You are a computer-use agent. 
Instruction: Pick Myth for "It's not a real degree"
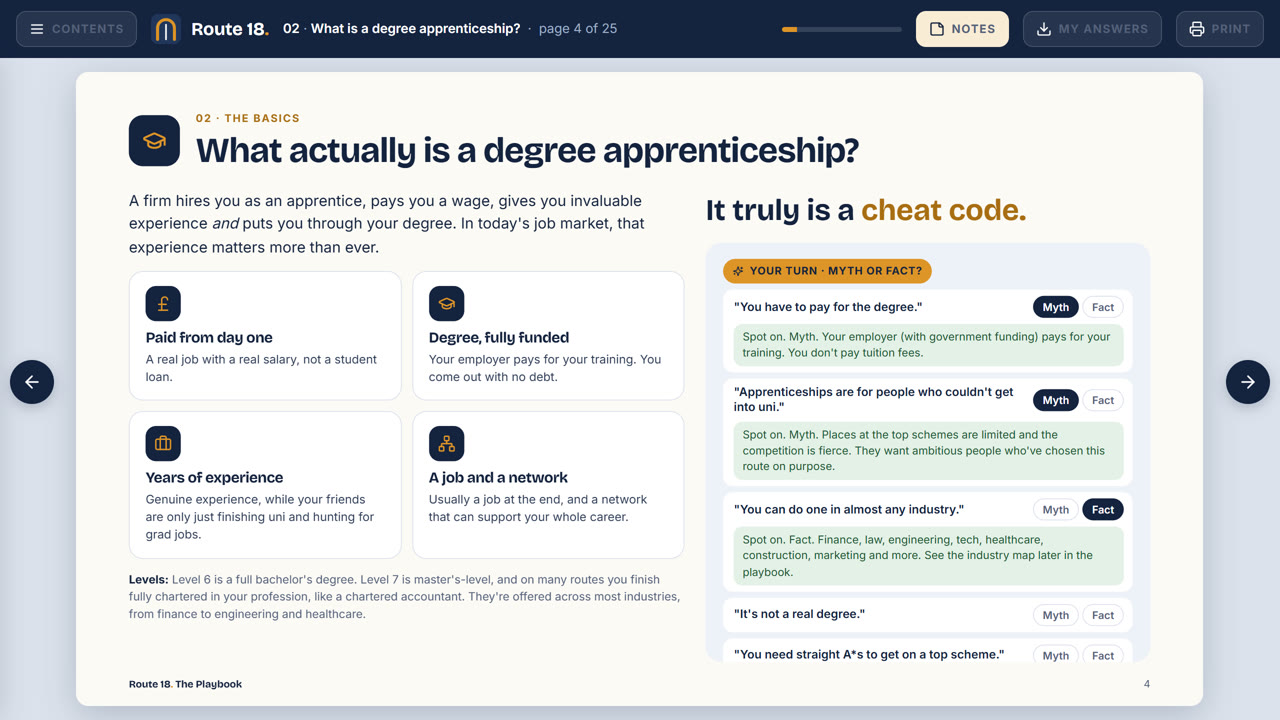coord(1056,615)
